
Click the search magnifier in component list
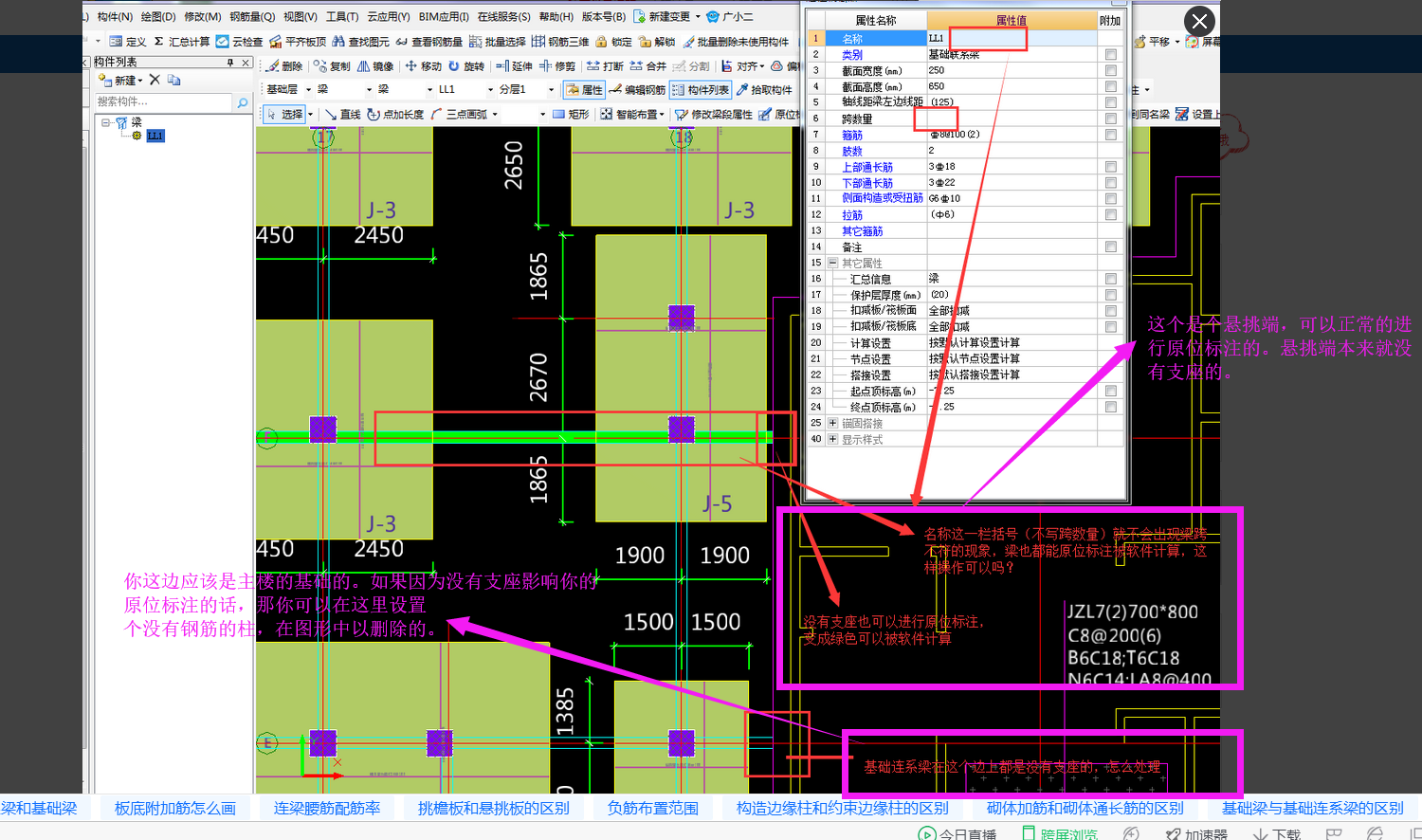243,102
